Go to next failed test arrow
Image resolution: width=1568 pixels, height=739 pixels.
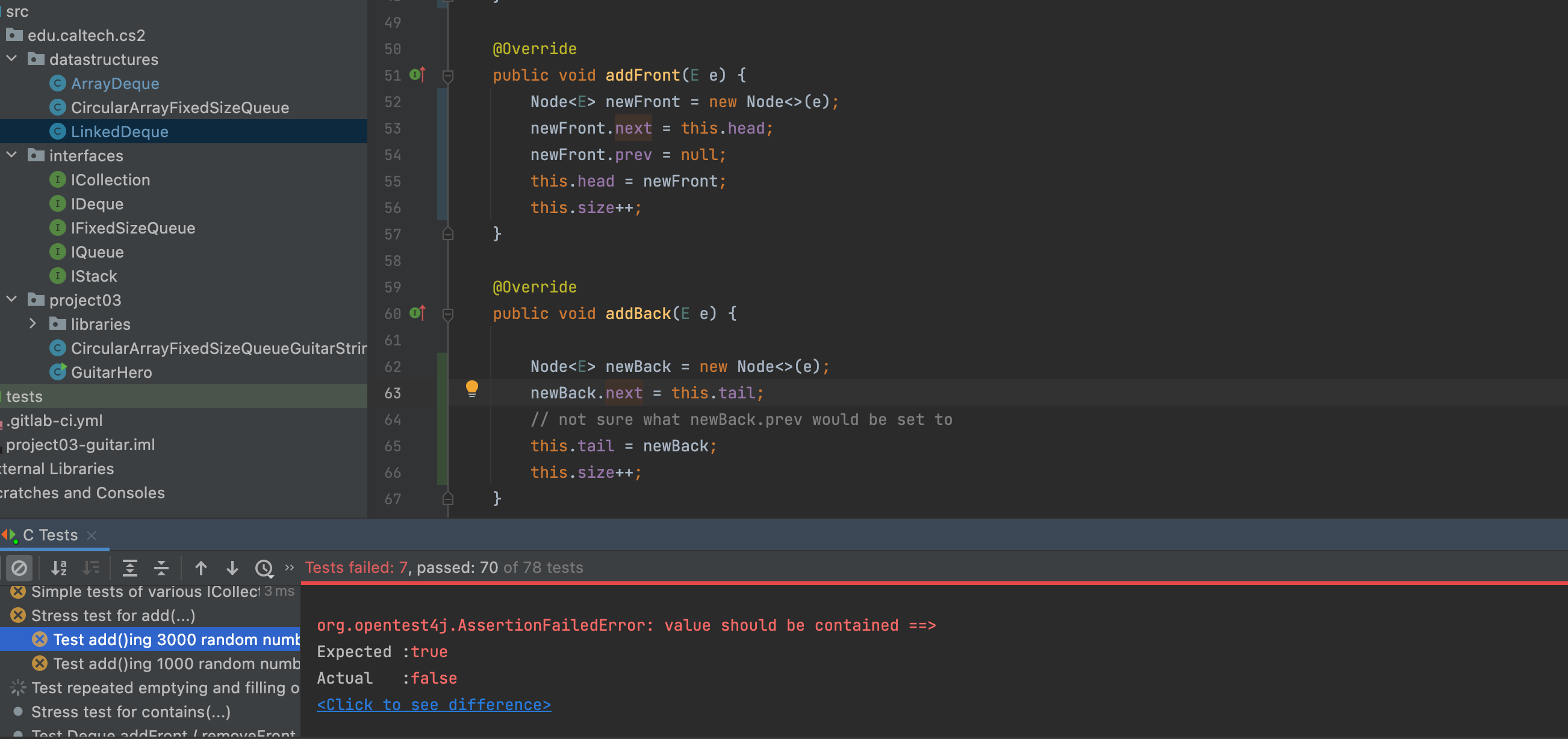232,568
